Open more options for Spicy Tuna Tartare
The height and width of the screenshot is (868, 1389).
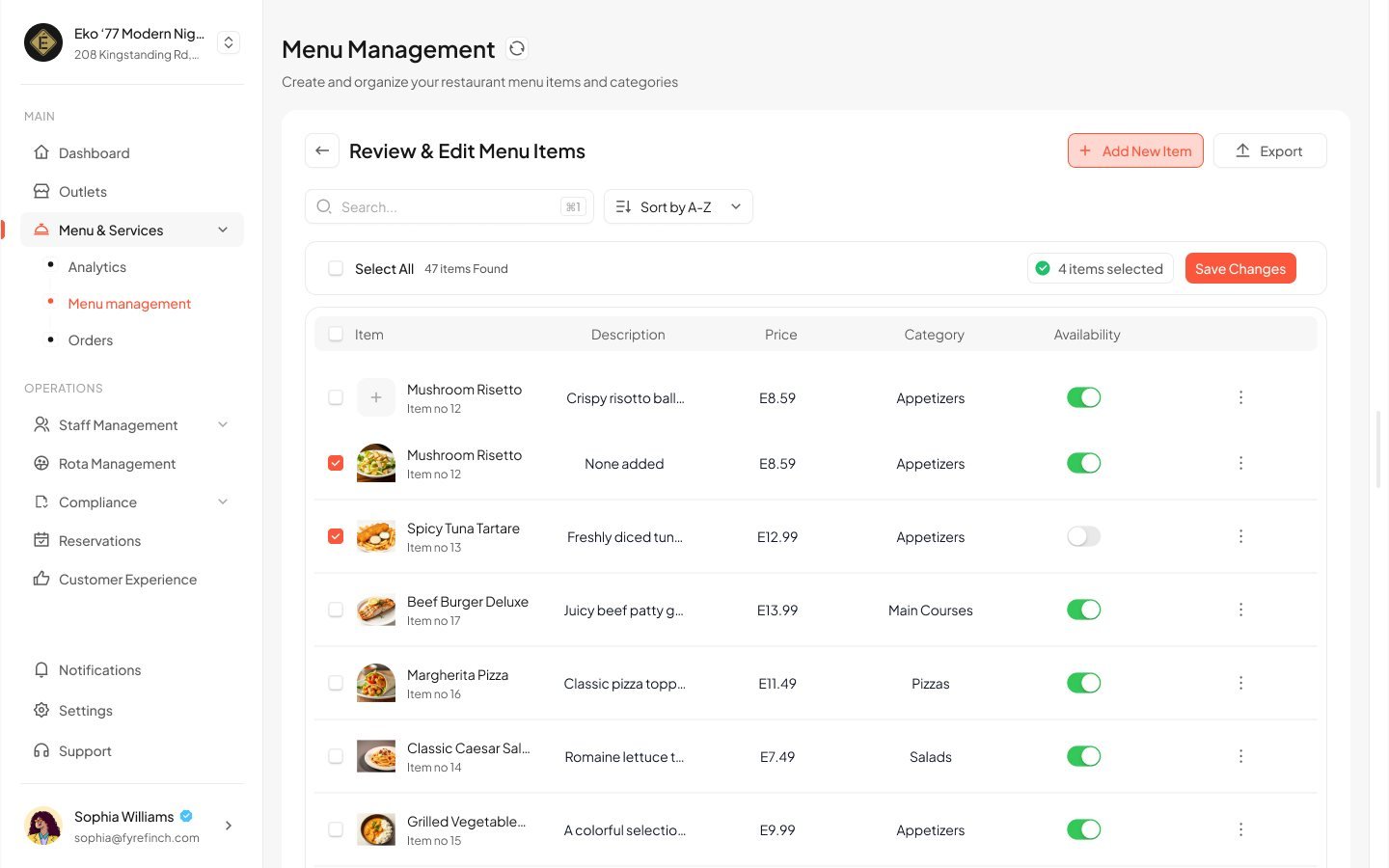(1240, 536)
